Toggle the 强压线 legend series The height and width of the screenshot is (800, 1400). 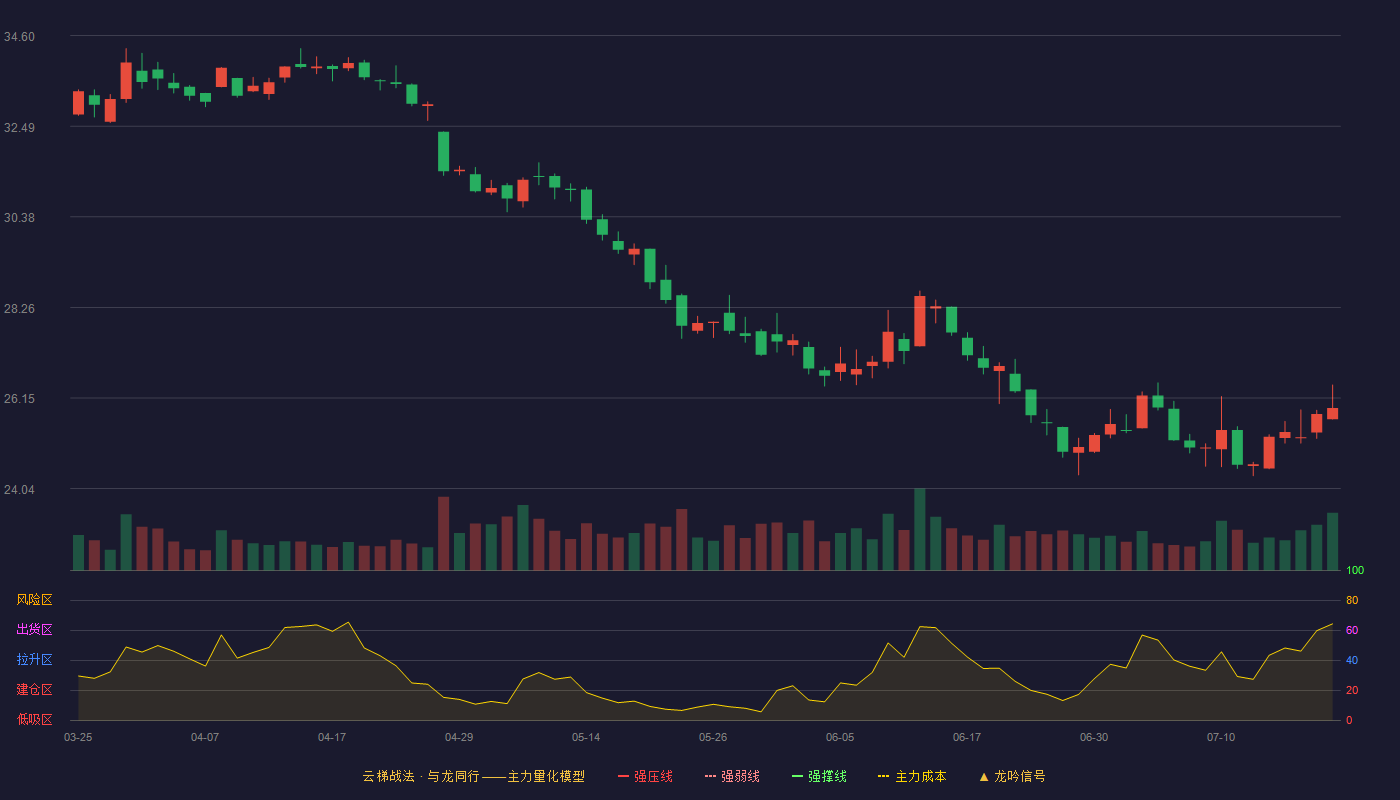click(x=645, y=776)
